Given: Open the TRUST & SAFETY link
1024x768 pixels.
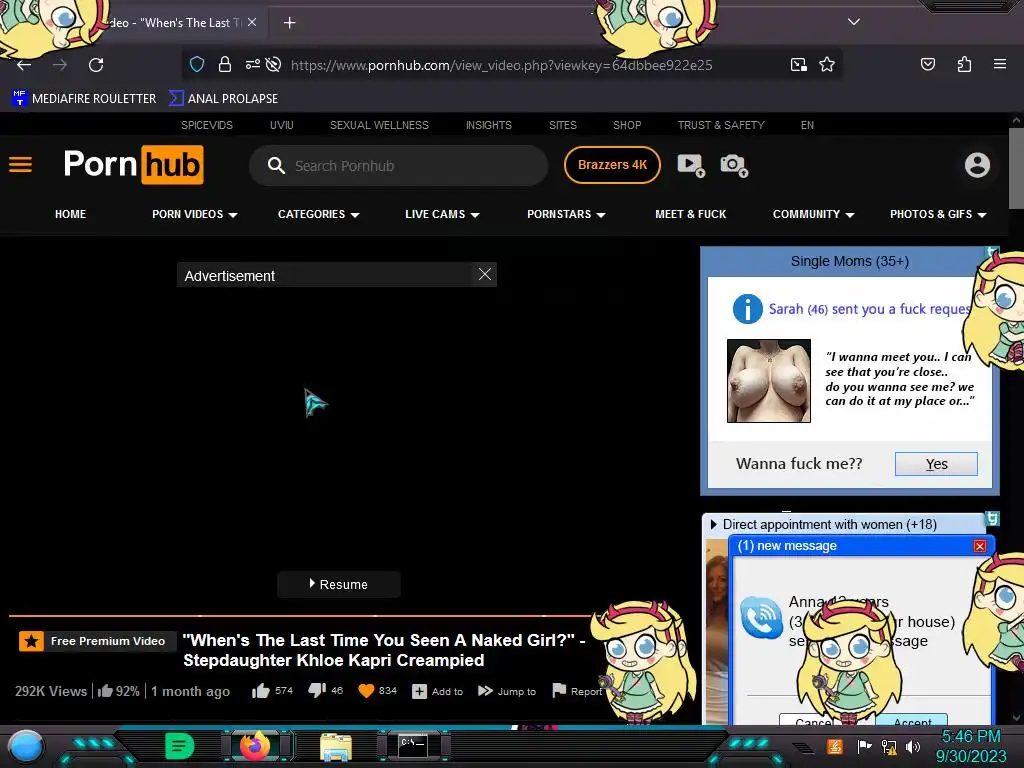Looking at the screenshot, I should (x=720, y=125).
